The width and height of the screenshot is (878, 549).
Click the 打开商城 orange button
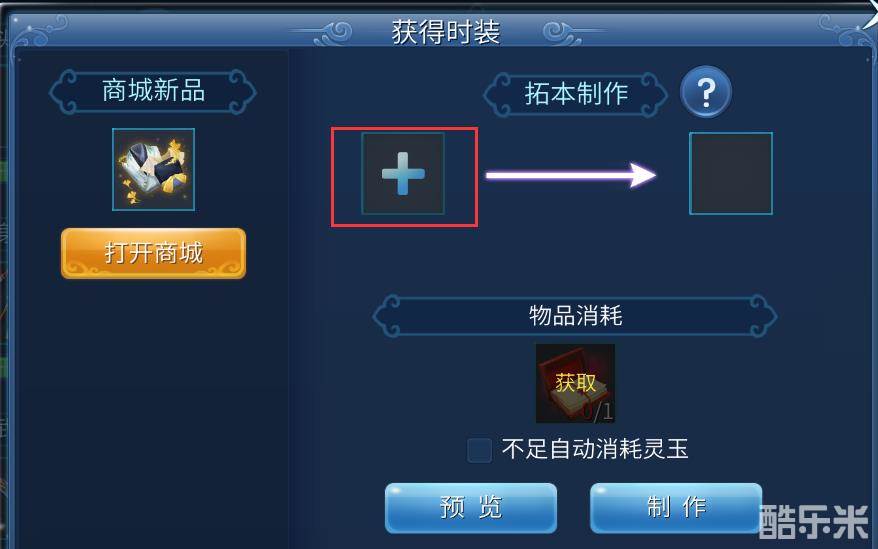click(153, 253)
